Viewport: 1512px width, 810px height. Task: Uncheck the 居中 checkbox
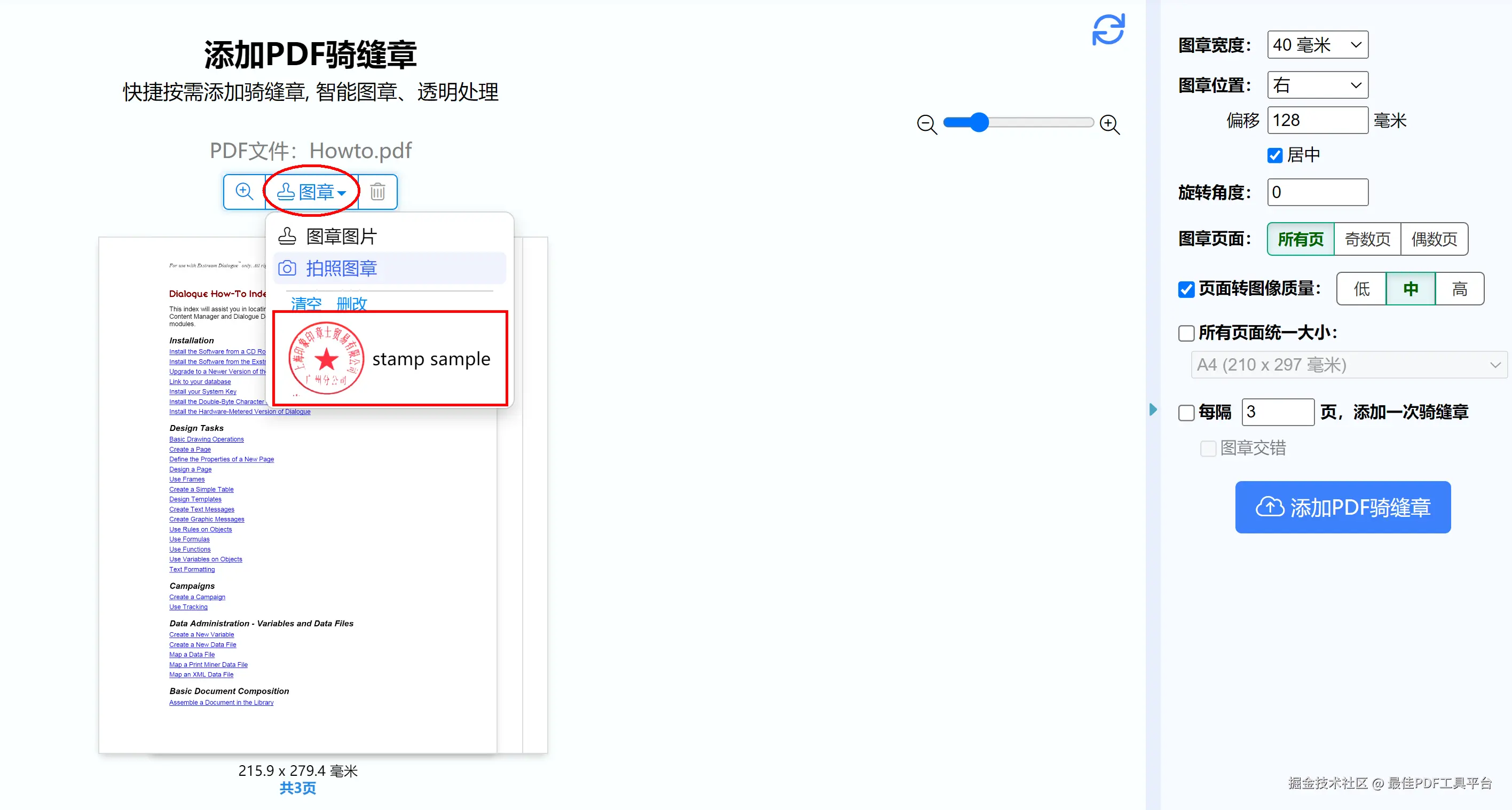coord(1274,155)
